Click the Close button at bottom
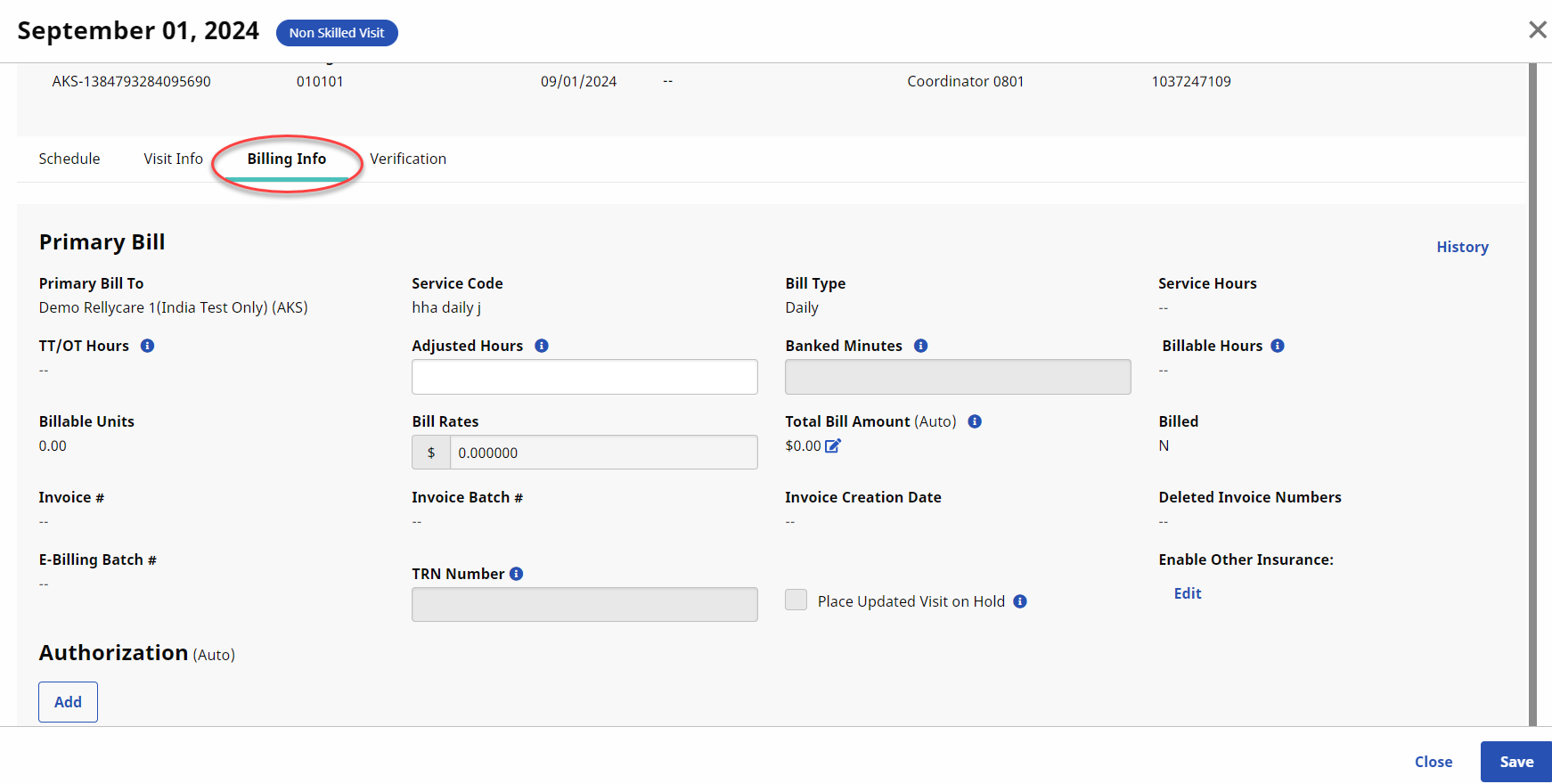 click(1434, 762)
